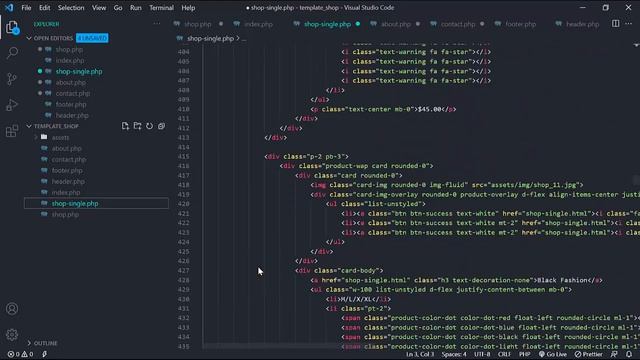This screenshot has height=360, width=640.
Task: Click the VS Code logo icon
Action: click(x=9, y=8)
